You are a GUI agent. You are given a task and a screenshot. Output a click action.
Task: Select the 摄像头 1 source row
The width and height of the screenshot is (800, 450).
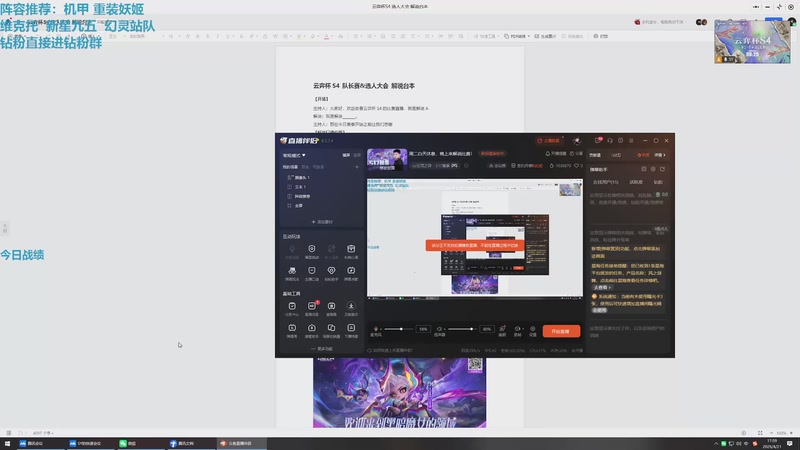321,178
